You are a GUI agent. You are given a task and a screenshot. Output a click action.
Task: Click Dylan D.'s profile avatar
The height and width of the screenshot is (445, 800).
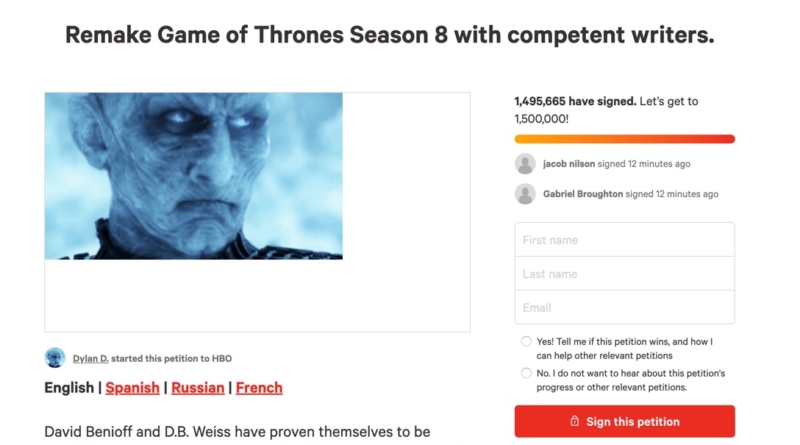coord(55,358)
